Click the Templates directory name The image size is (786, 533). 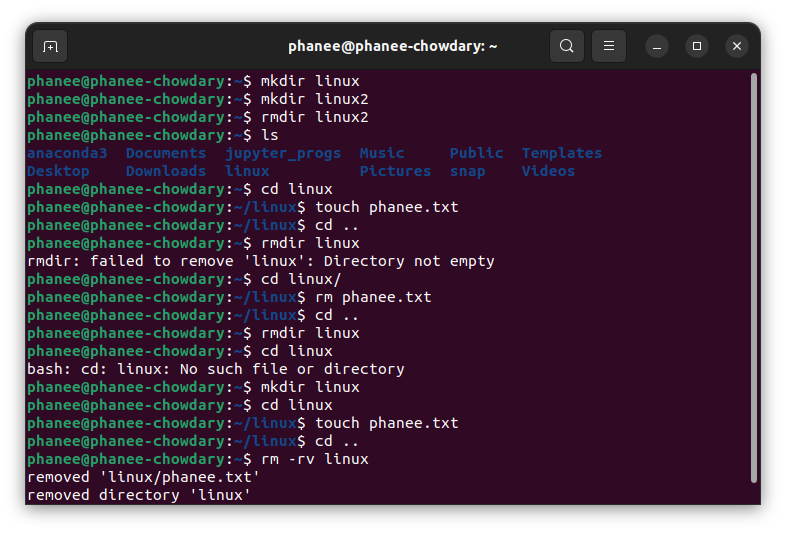click(562, 153)
